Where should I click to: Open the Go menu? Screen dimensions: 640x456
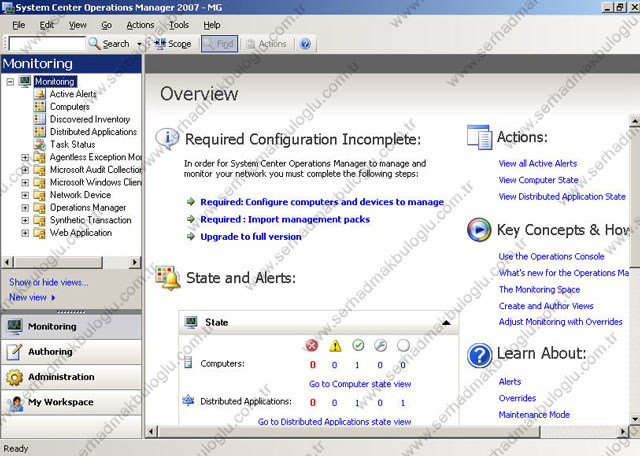coord(106,25)
